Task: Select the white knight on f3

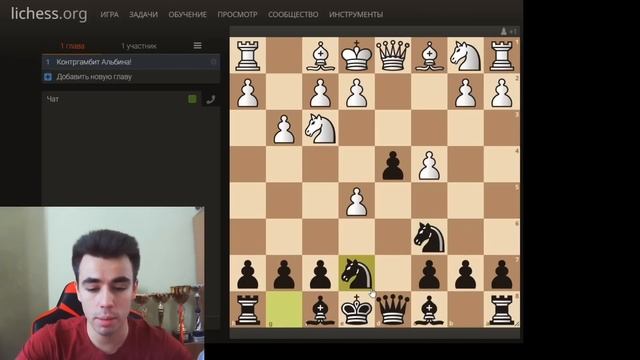Action: (x=320, y=128)
